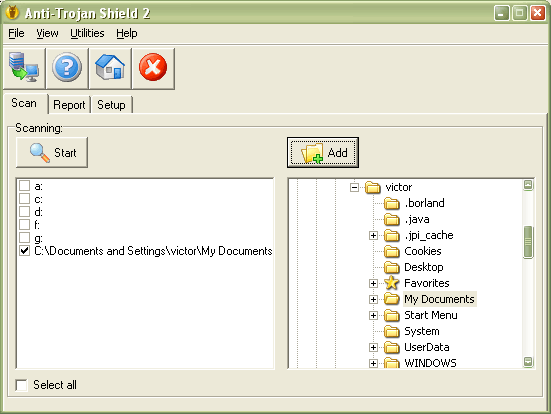The height and width of the screenshot is (414, 551).
Task: Select the System tree label
Action: 422,331
